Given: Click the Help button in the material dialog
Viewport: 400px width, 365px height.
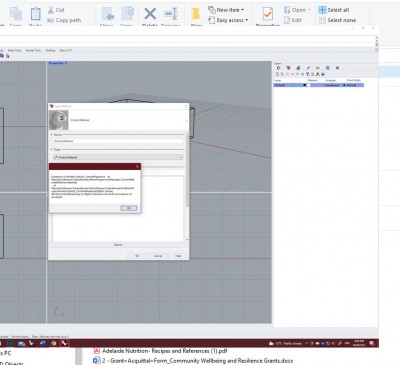Looking at the screenshot, I should click(x=178, y=256).
